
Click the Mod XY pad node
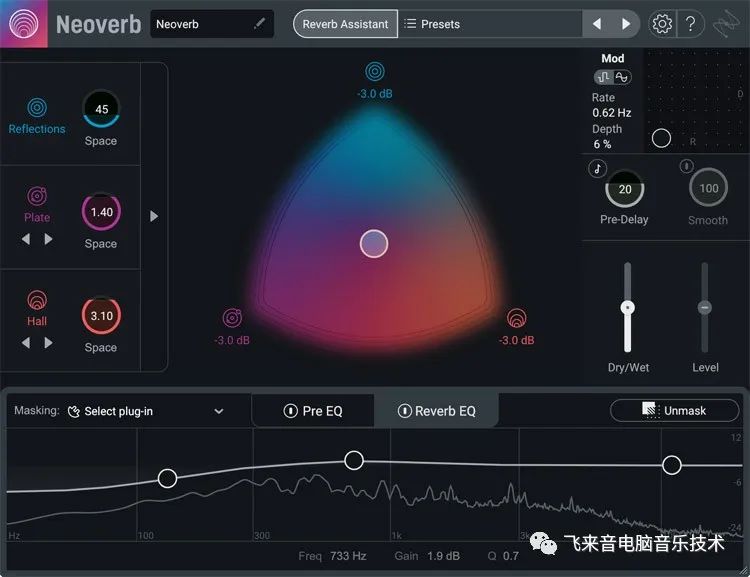[x=661, y=138]
